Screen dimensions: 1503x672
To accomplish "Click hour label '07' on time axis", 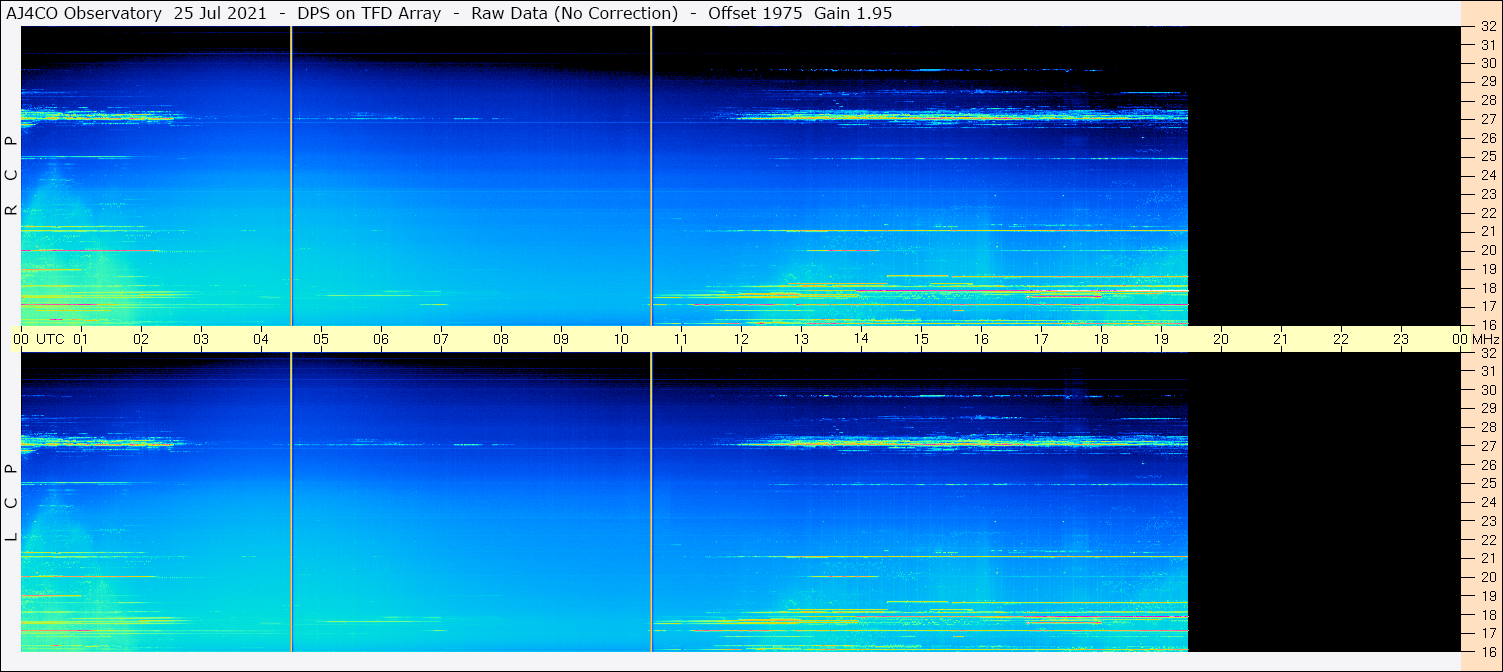I will (x=441, y=339).
